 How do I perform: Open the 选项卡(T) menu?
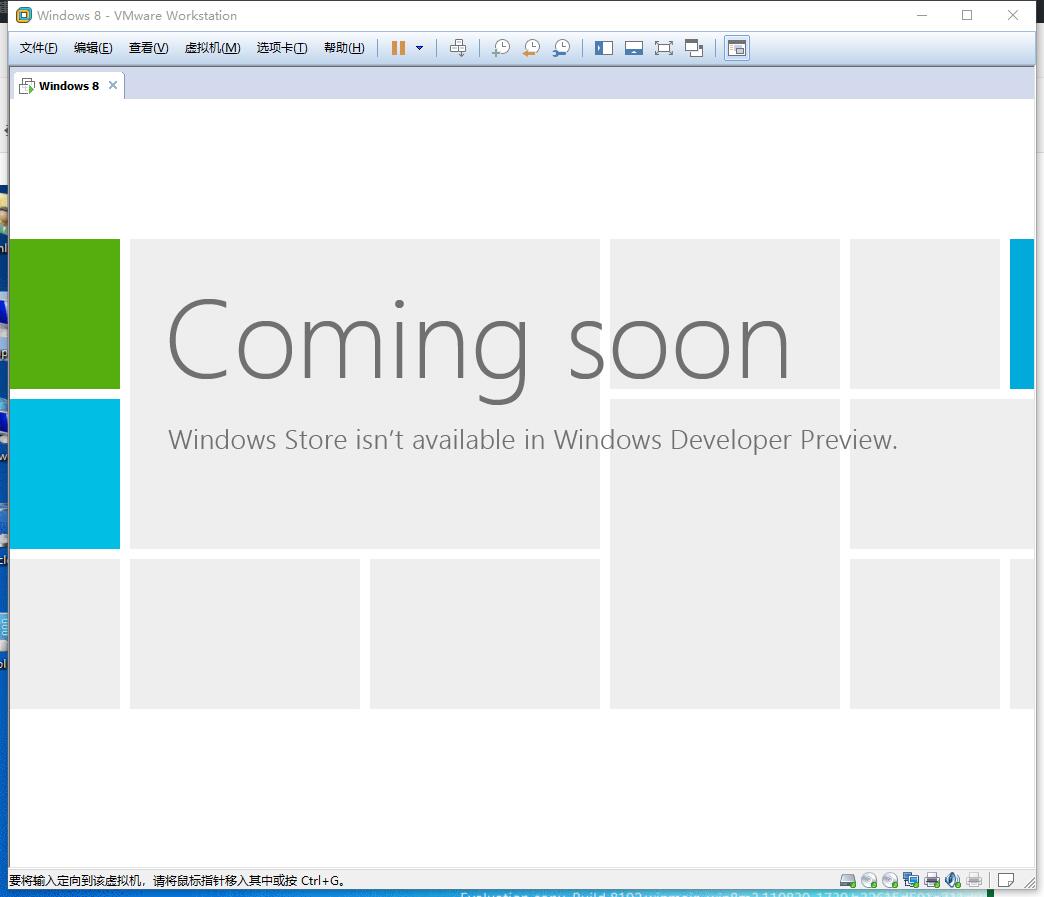(282, 48)
